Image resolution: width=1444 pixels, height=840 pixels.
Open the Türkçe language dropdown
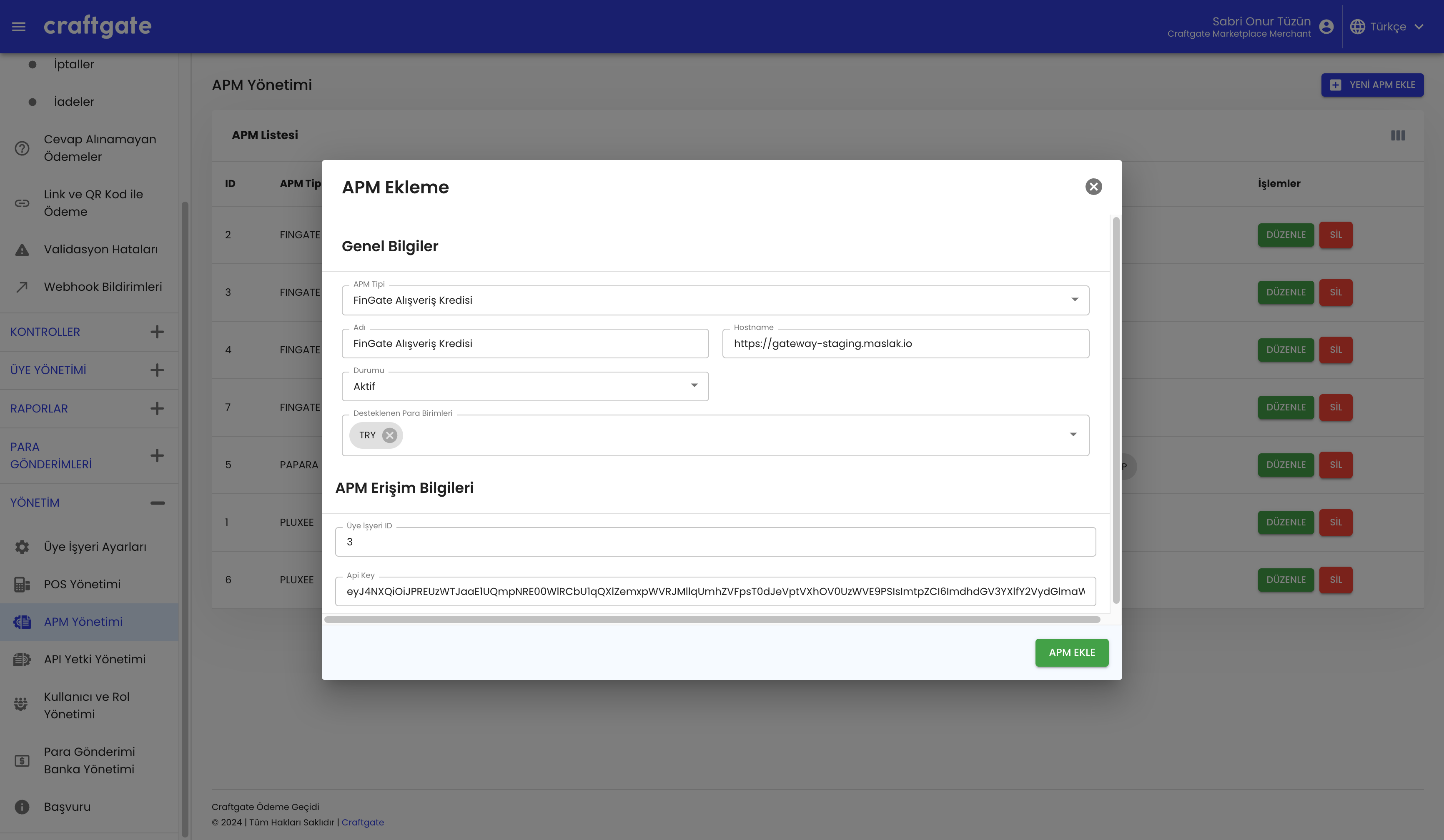[x=1387, y=26]
